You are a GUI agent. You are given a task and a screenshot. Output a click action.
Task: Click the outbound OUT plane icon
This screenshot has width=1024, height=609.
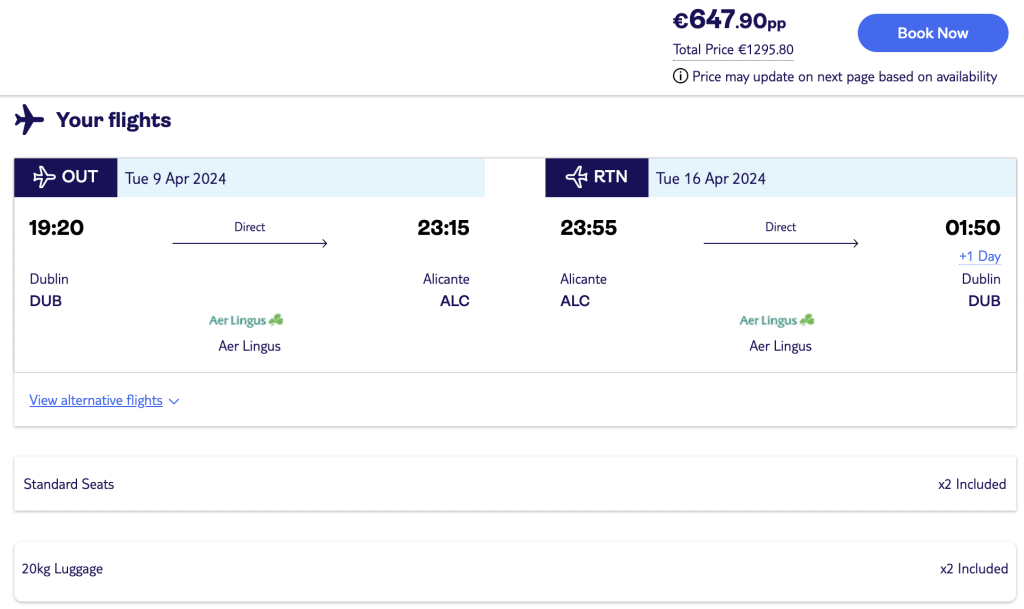[44, 177]
